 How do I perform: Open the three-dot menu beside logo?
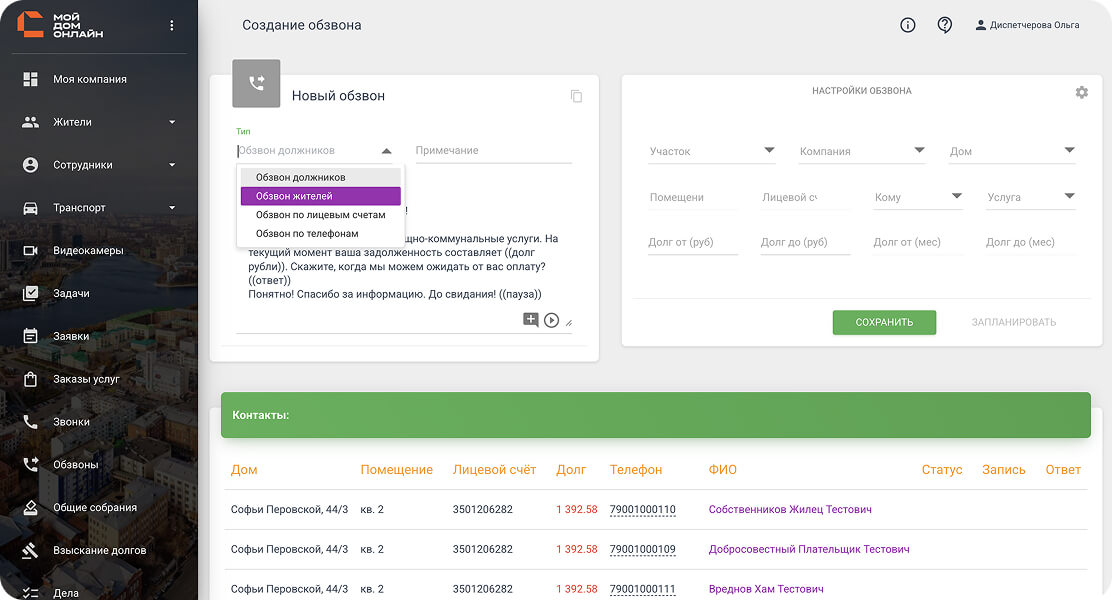[x=172, y=25]
